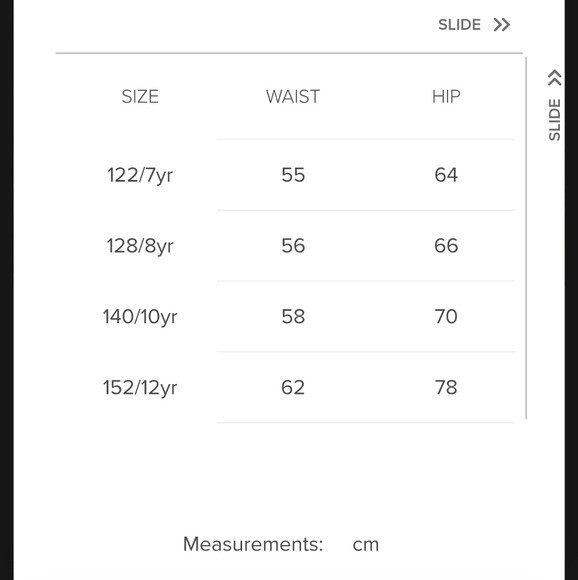578x580 pixels.
Task: Click the vertical SLIDE double-chevron icon
Action: 555,78
